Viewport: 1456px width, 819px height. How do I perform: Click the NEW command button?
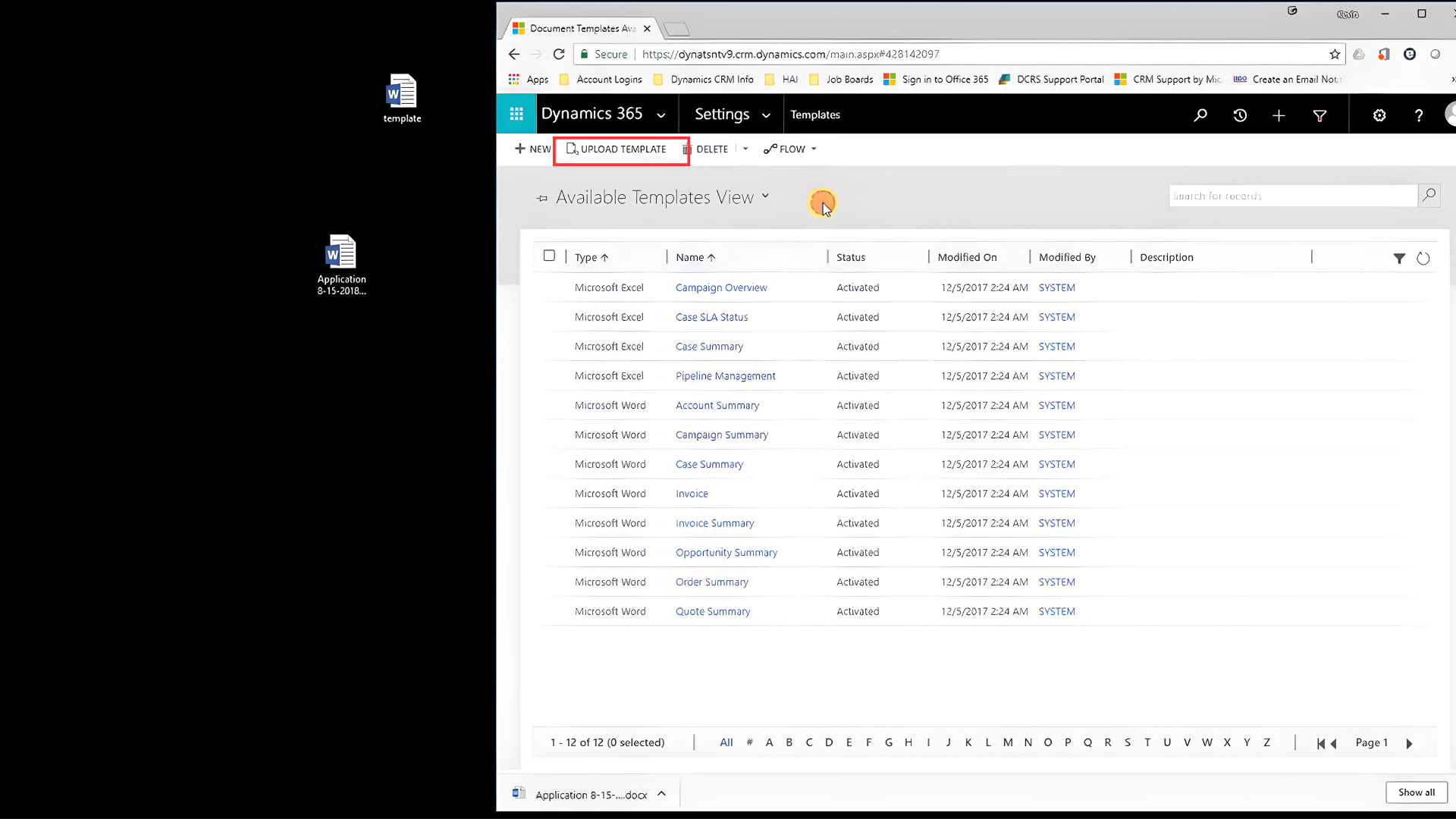click(x=532, y=149)
